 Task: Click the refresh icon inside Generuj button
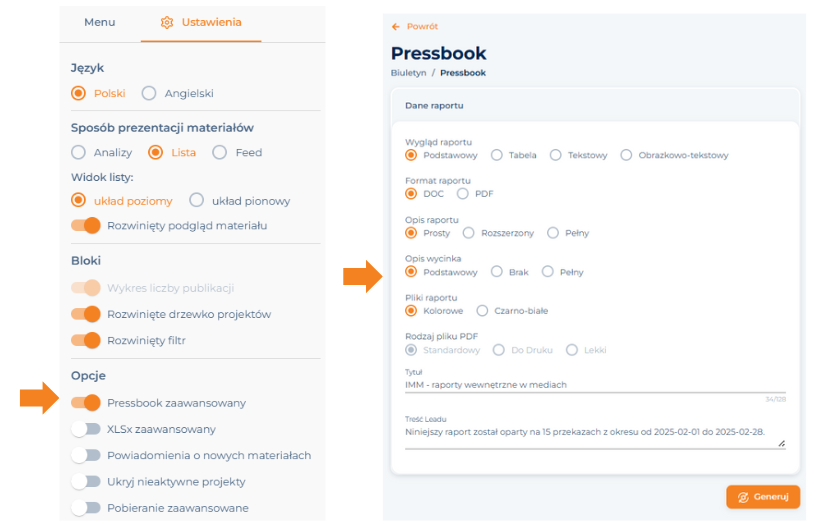[743, 497]
